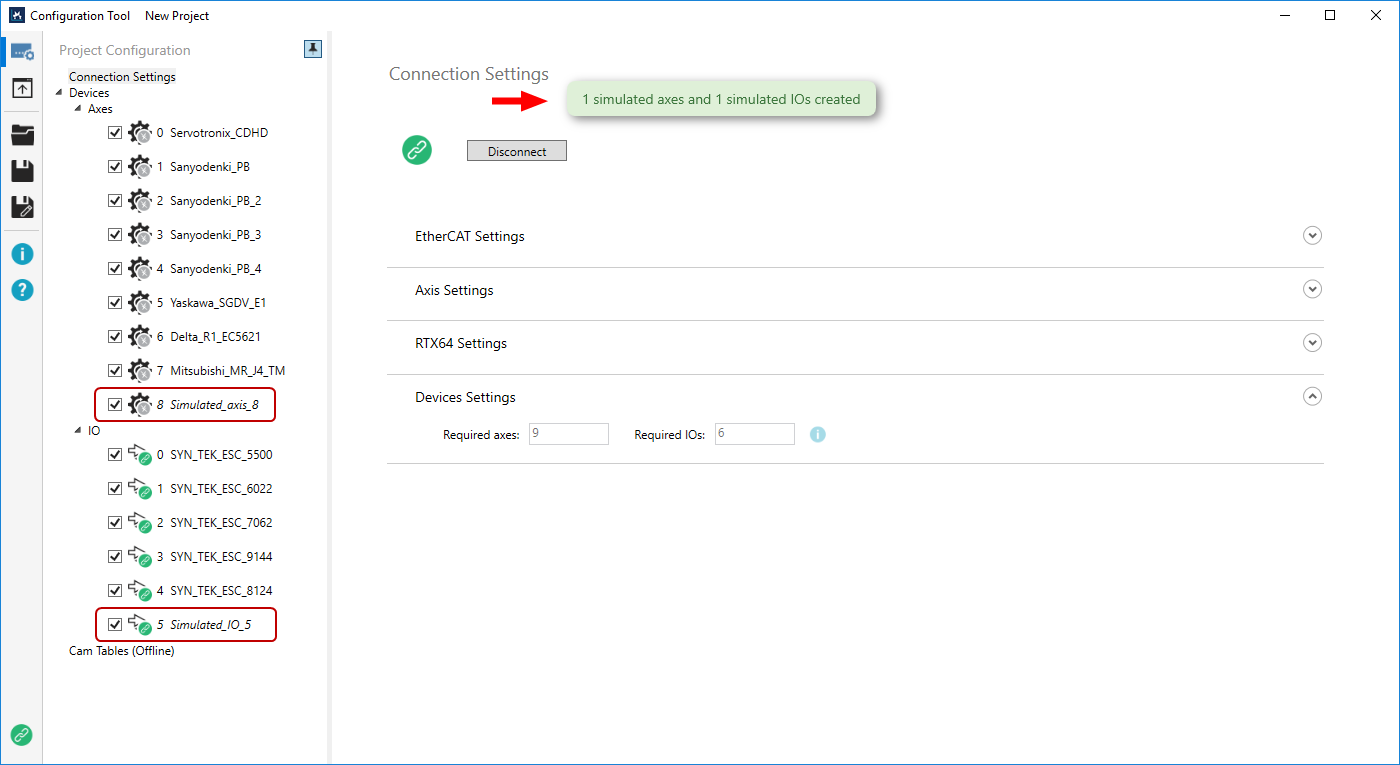Click the IO icon of SYN_TEK_ESC_8124

tap(140, 591)
